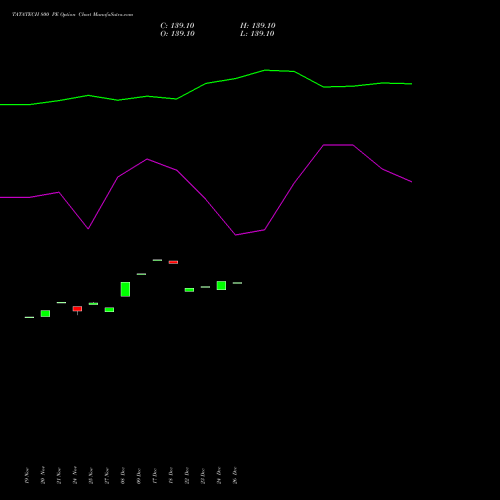Viewport: 500px width, 500px height.
Task: Select the red candle above 24 Nov
Action: [x=77, y=309]
